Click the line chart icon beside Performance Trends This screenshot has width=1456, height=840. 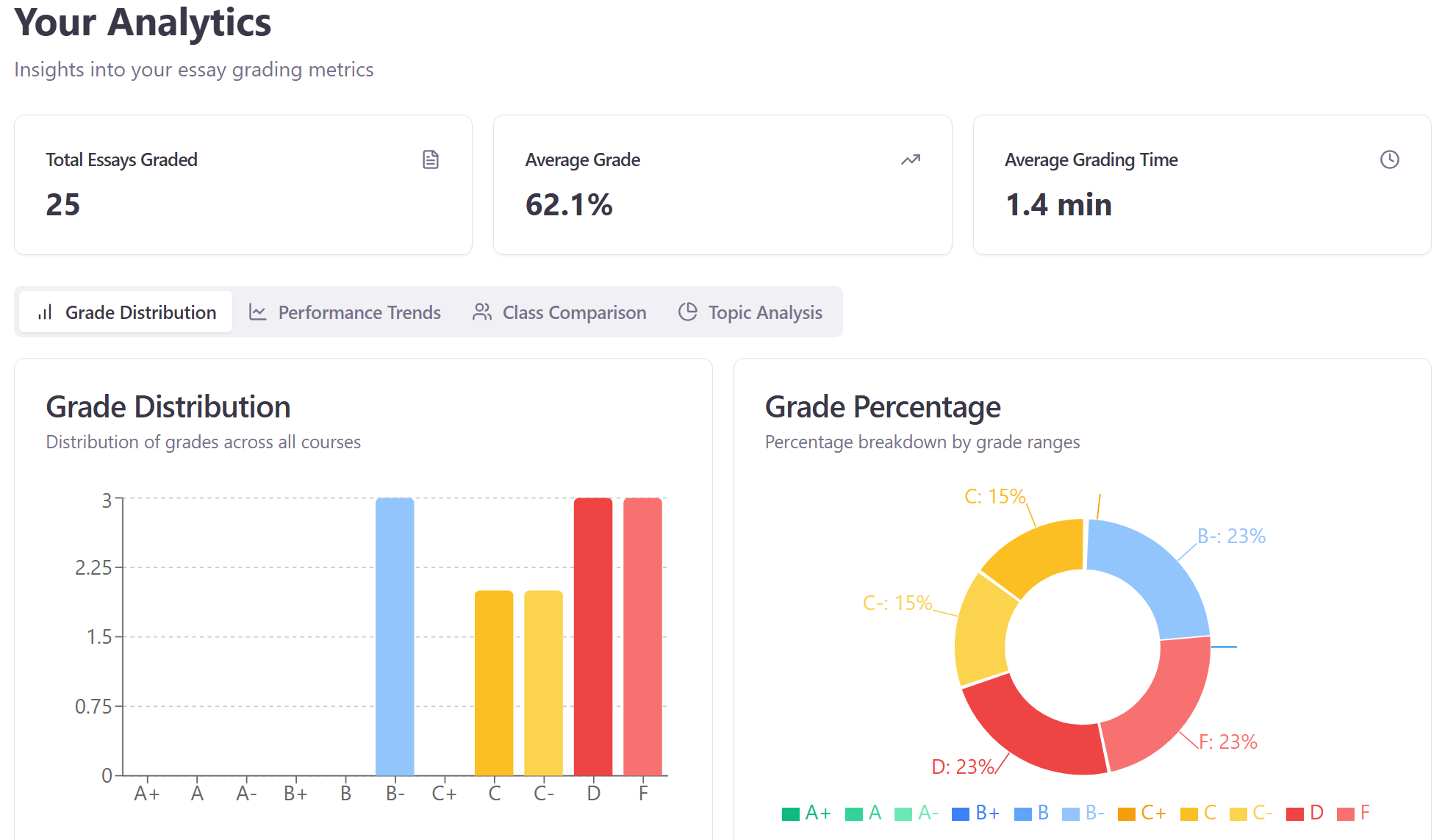(258, 312)
